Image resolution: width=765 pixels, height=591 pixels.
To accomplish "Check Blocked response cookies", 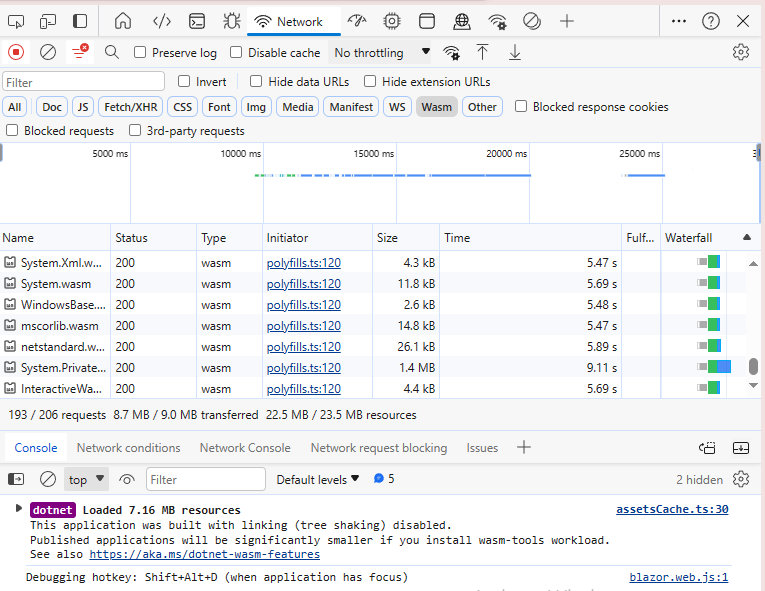I will point(521,106).
